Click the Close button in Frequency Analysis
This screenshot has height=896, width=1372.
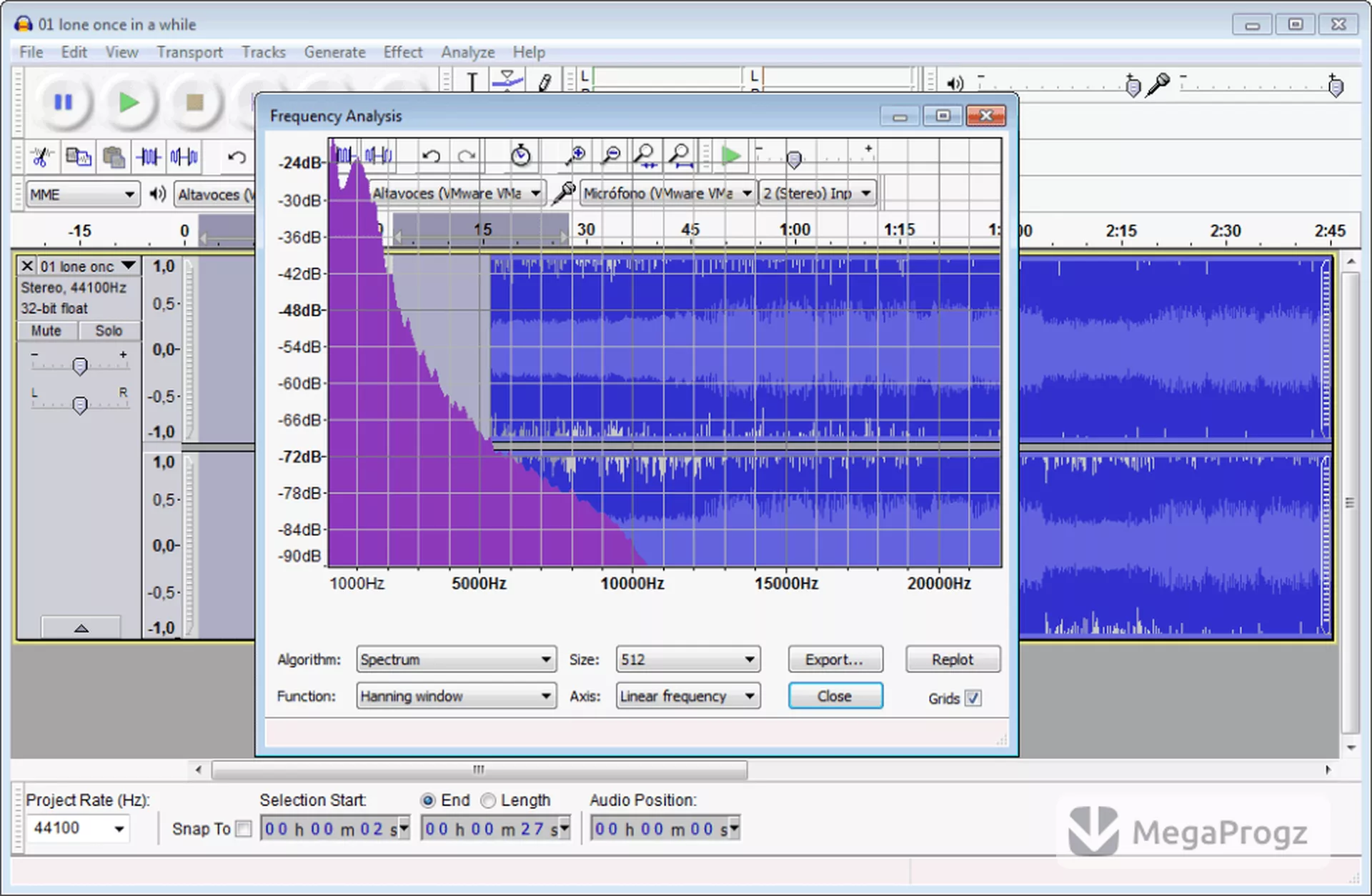pos(835,696)
